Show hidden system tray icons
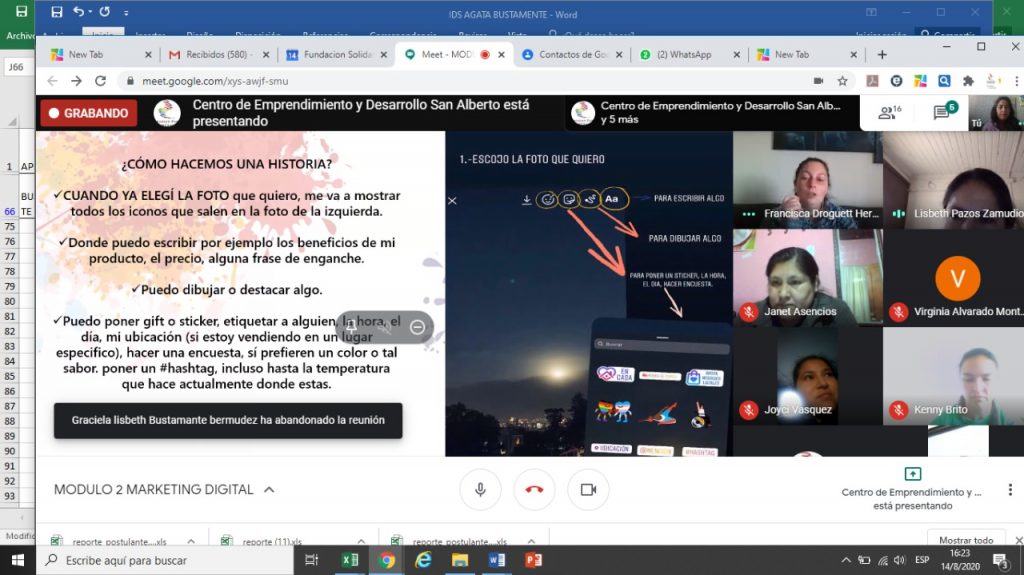 [846, 560]
